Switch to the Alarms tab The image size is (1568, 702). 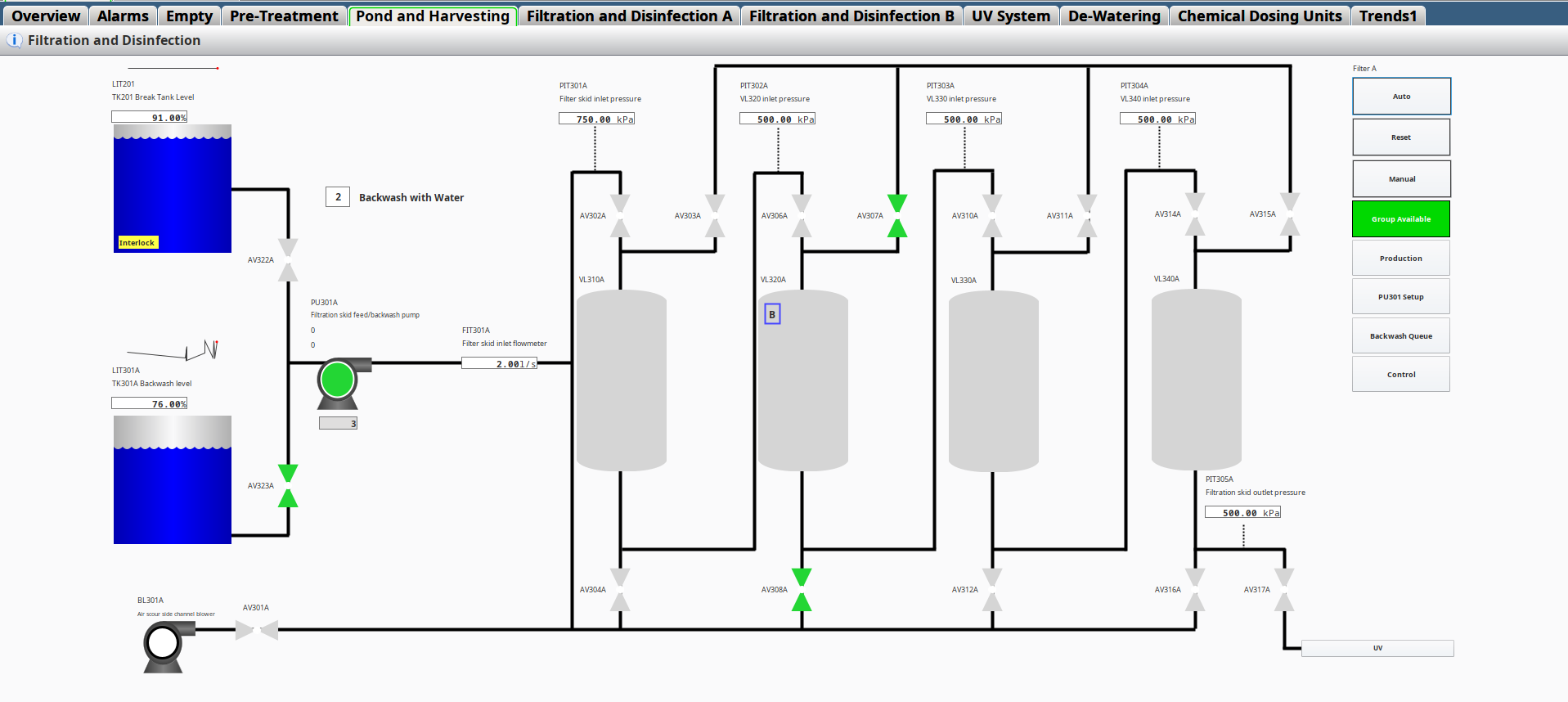coord(123,16)
